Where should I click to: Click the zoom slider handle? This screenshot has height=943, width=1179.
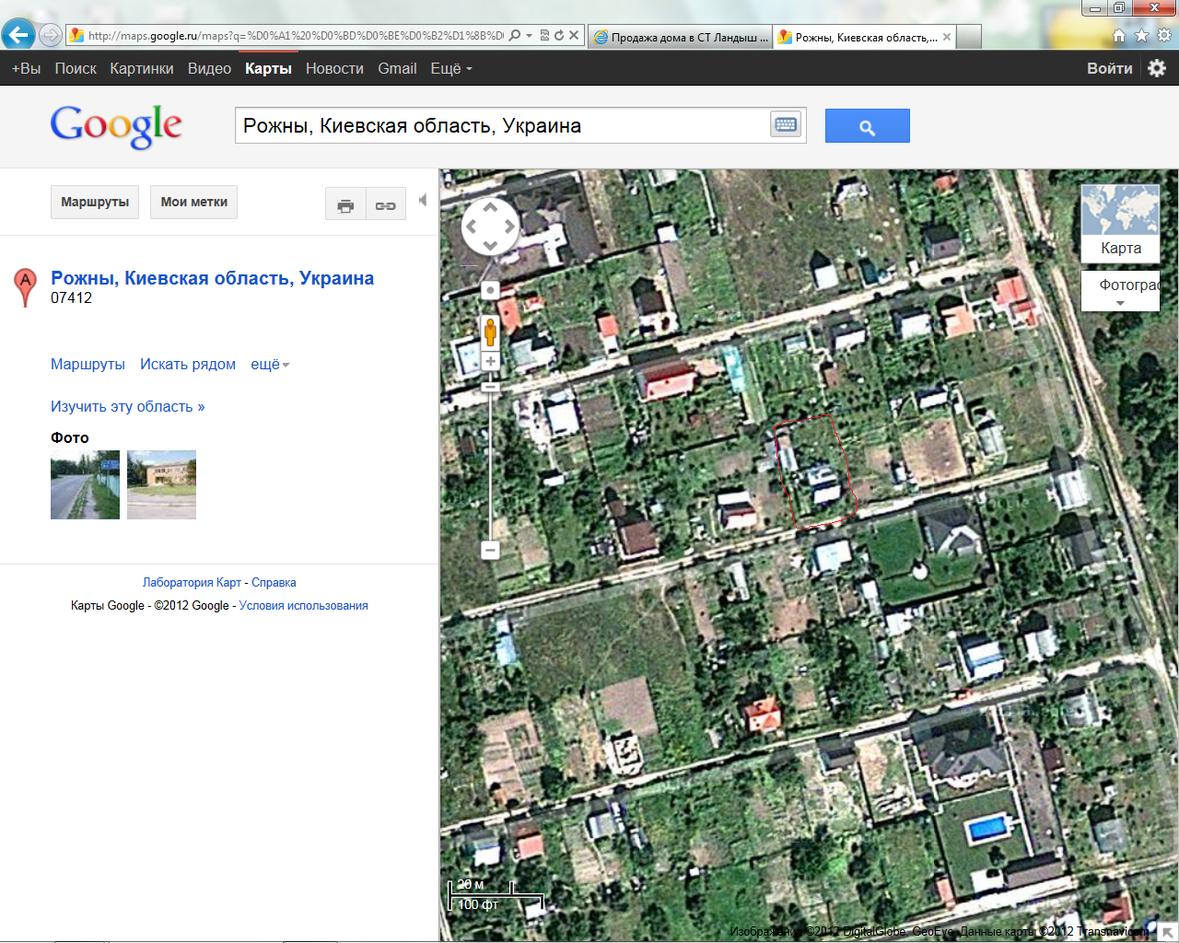pyautogui.click(x=490, y=387)
